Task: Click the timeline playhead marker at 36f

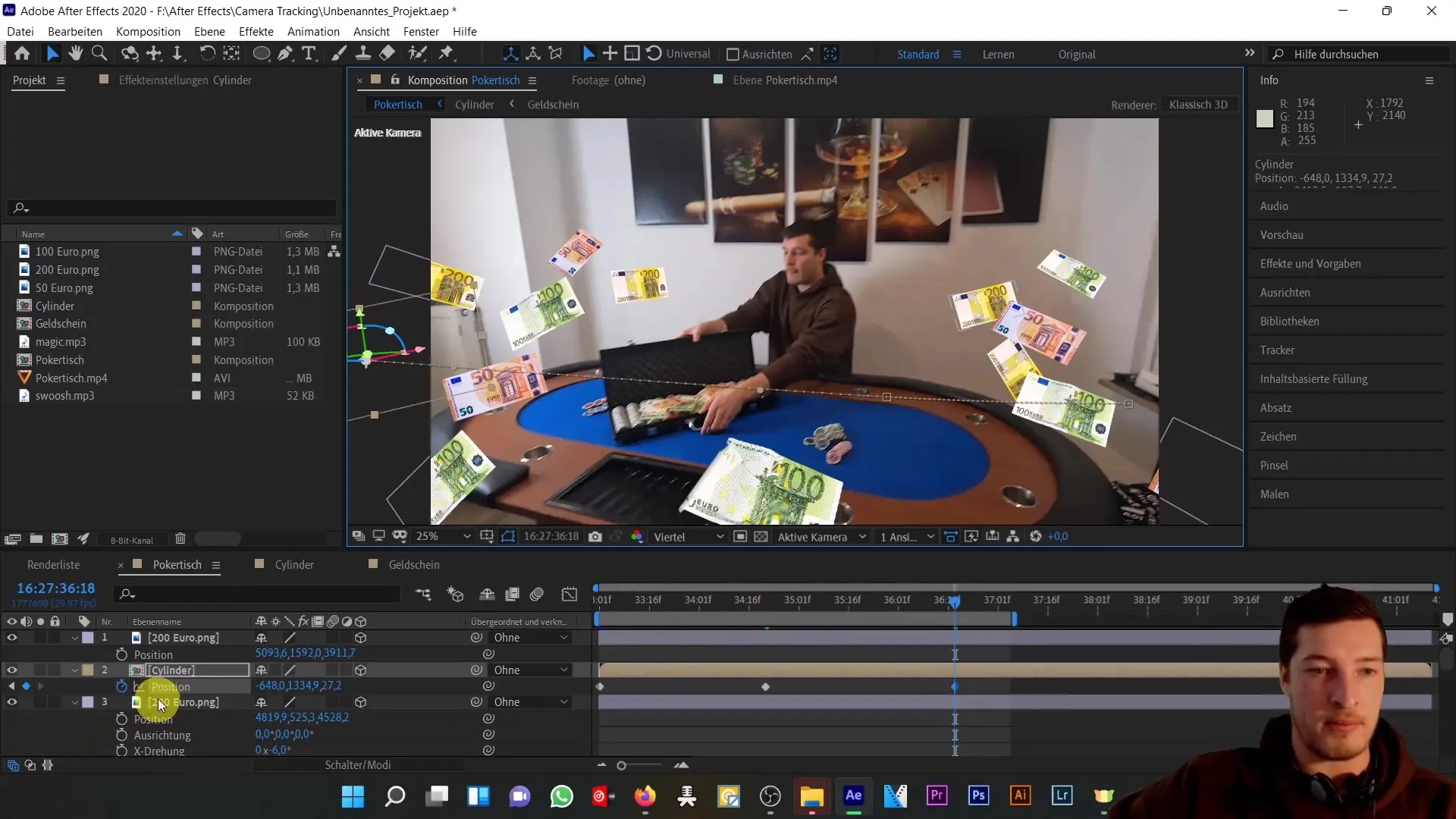Action: click(953, 600)
